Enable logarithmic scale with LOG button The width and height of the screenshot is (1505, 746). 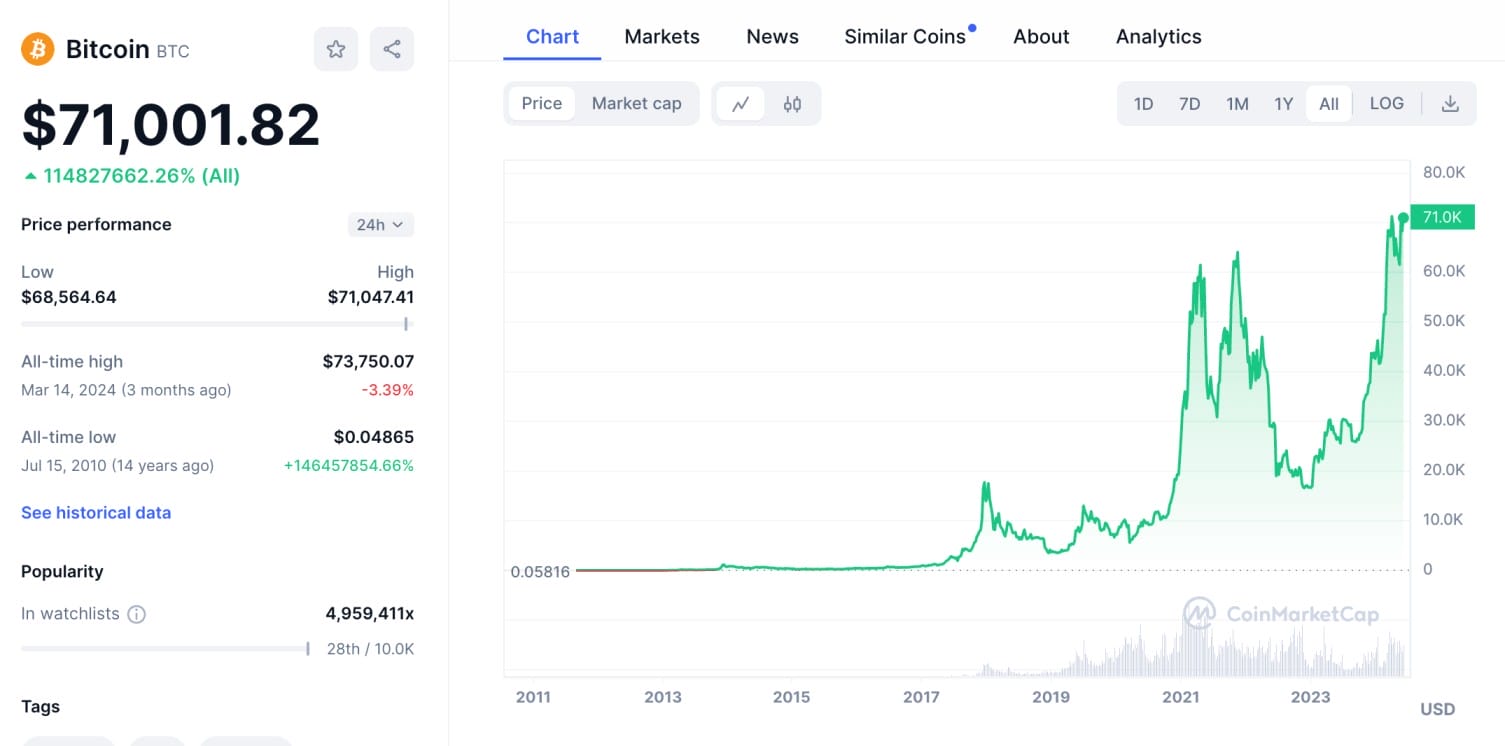[x=1387, y=103]
